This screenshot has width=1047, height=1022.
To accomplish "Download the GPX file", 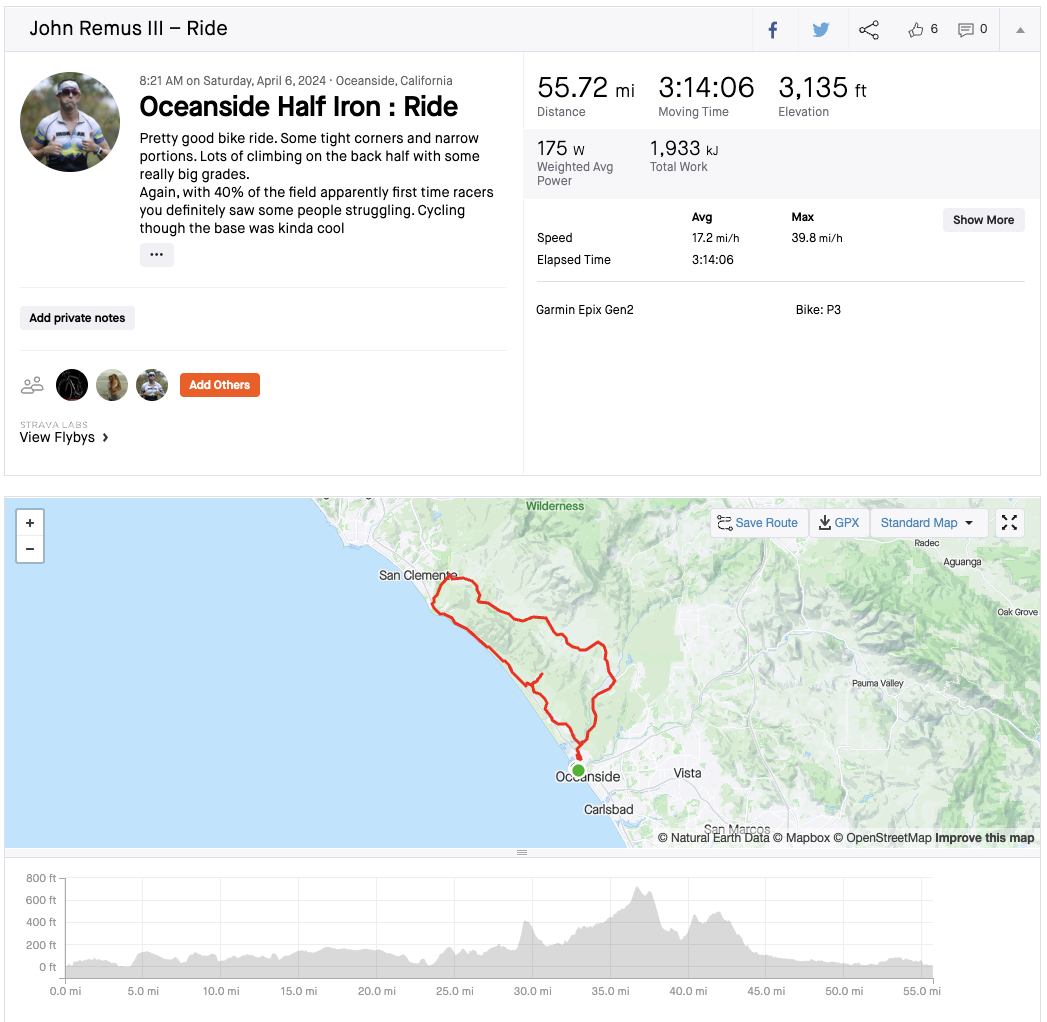I will coord(838,523).
